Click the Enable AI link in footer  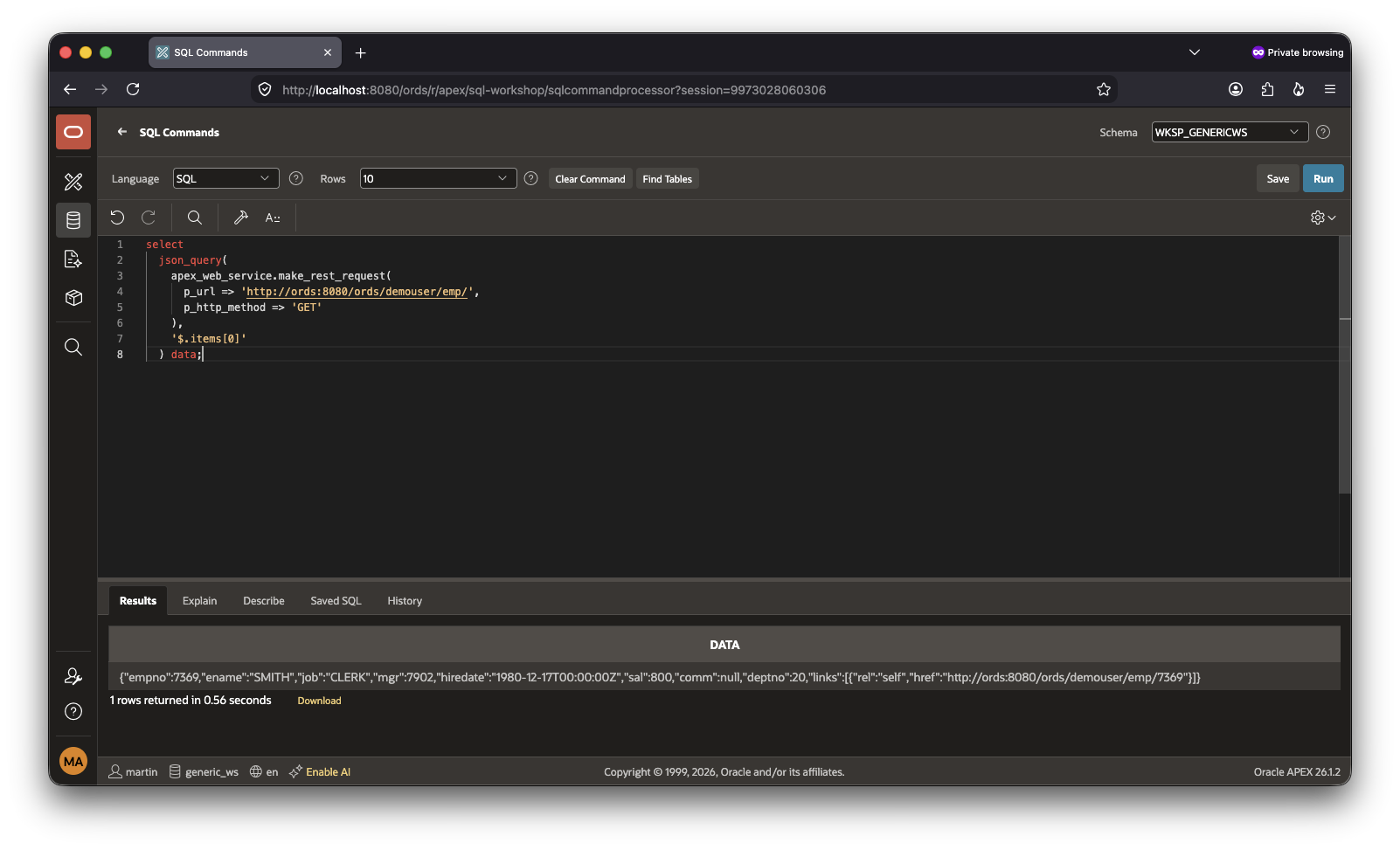click(x=320, y=771)
